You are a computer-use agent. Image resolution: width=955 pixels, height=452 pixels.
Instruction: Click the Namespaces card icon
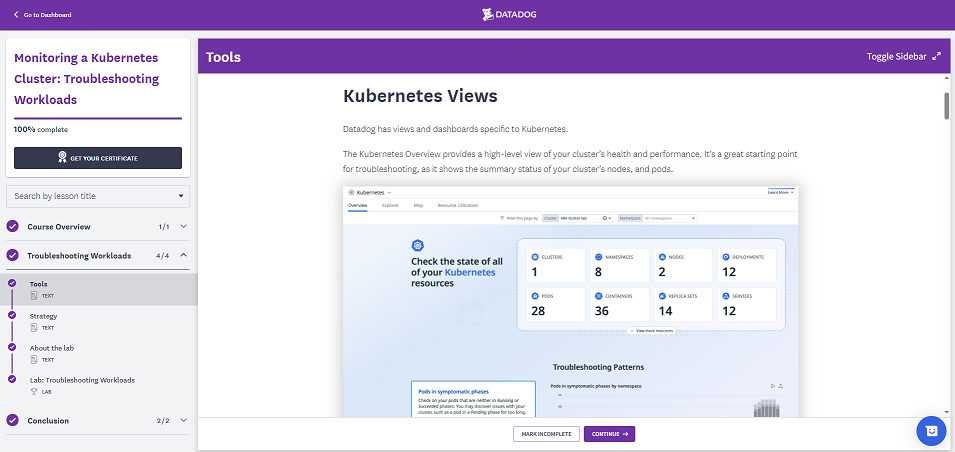(598, 257)
